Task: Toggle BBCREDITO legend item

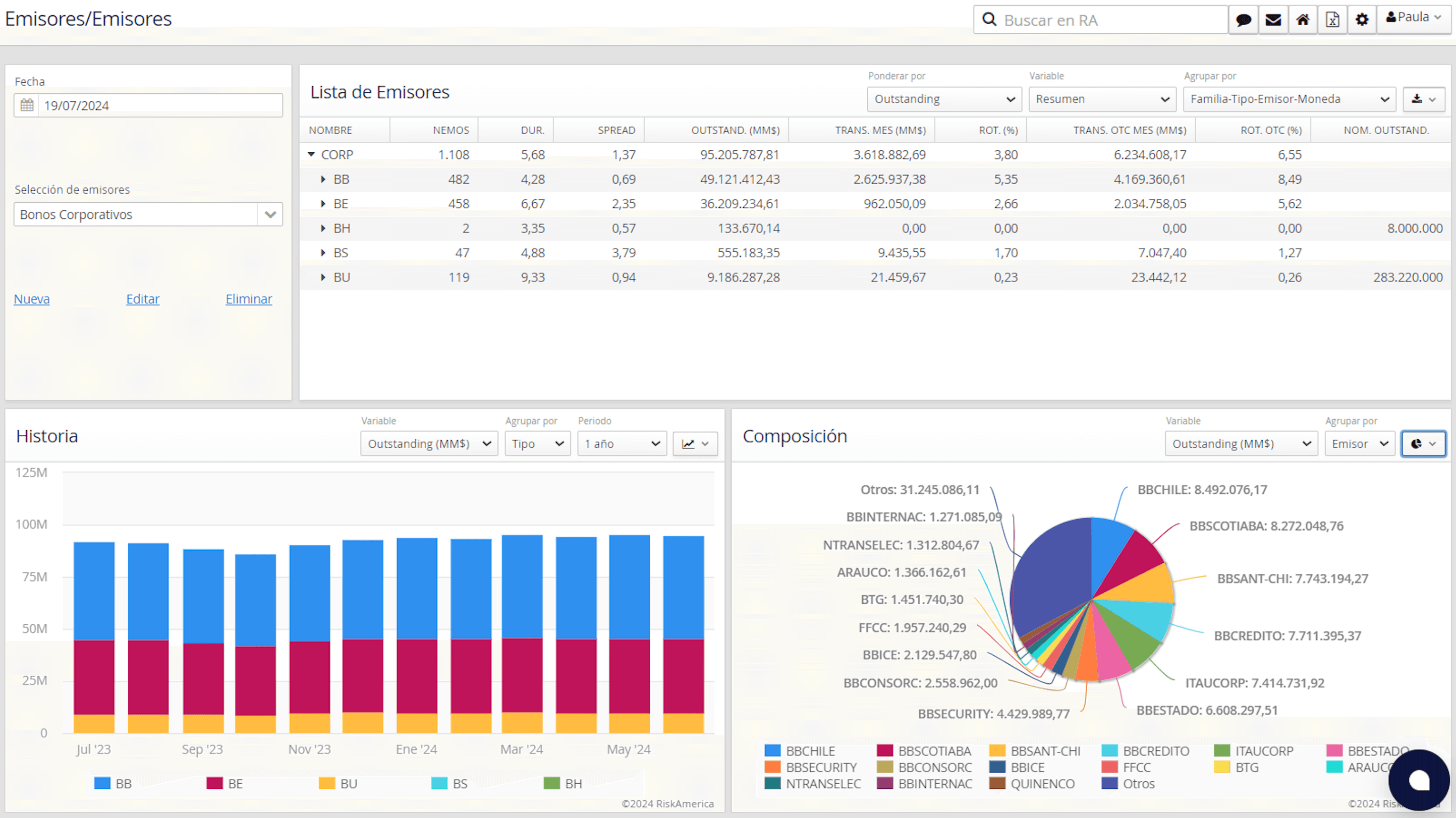Action: pyautogui.click(x=1146, y=751)
